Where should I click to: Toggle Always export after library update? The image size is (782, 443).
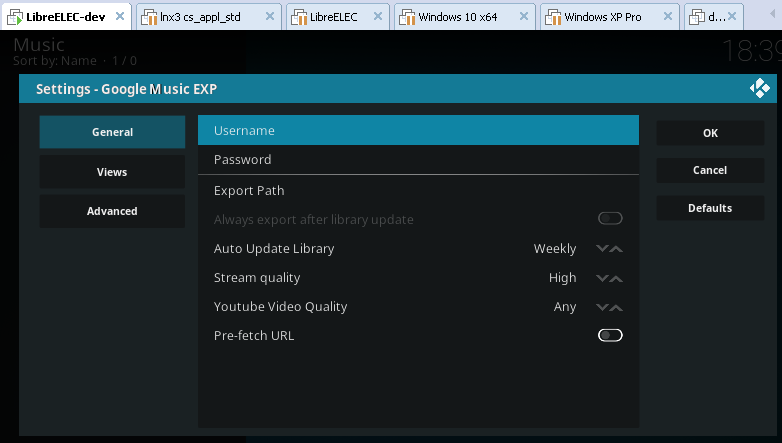(610, 219)
